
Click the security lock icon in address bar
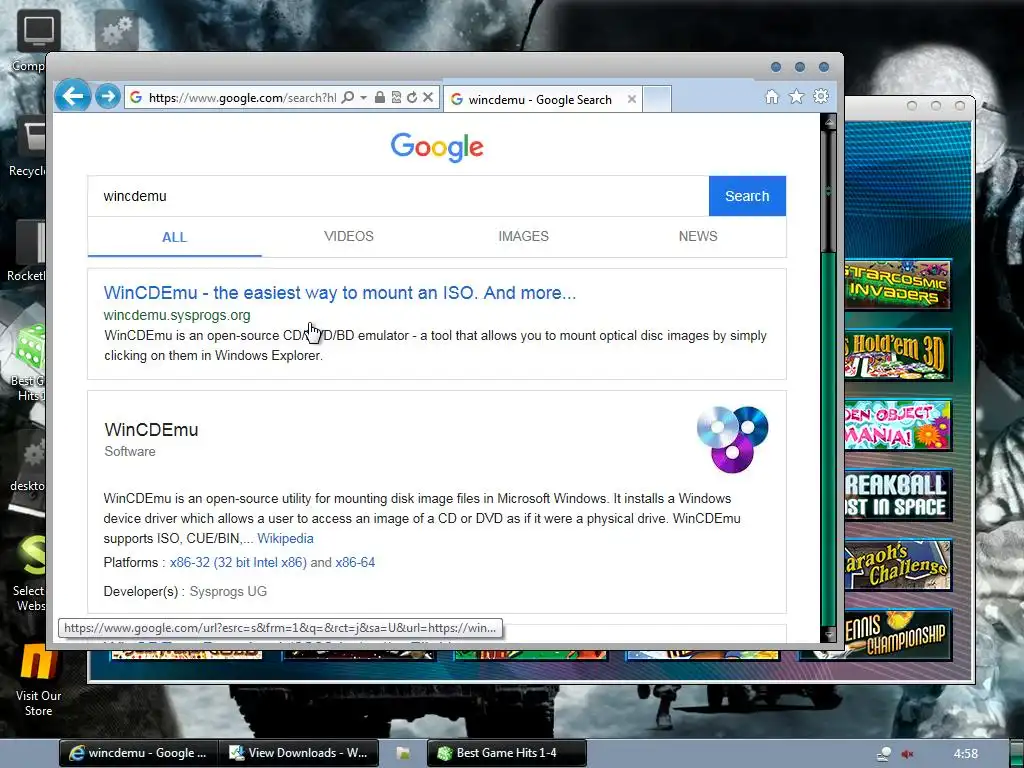[379, 97]
